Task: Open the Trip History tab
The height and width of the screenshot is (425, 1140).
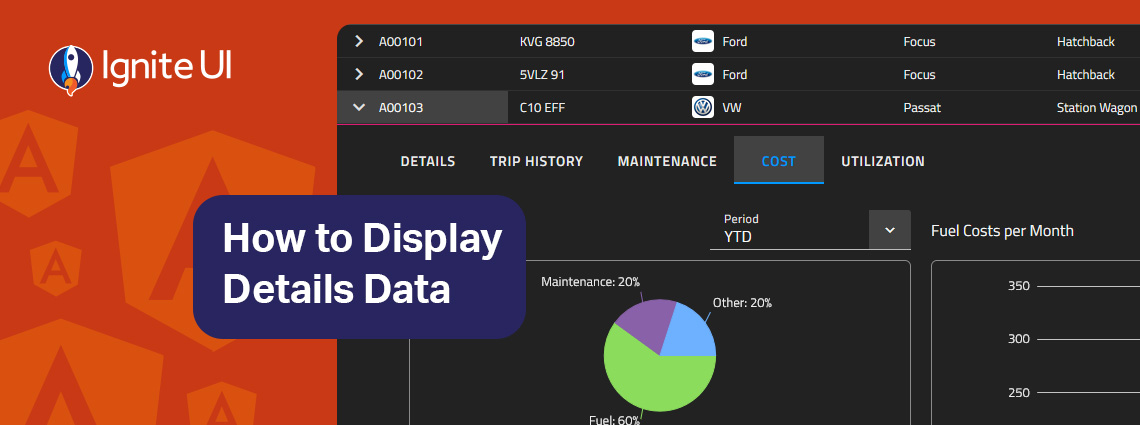Action: tap(536, 161)
